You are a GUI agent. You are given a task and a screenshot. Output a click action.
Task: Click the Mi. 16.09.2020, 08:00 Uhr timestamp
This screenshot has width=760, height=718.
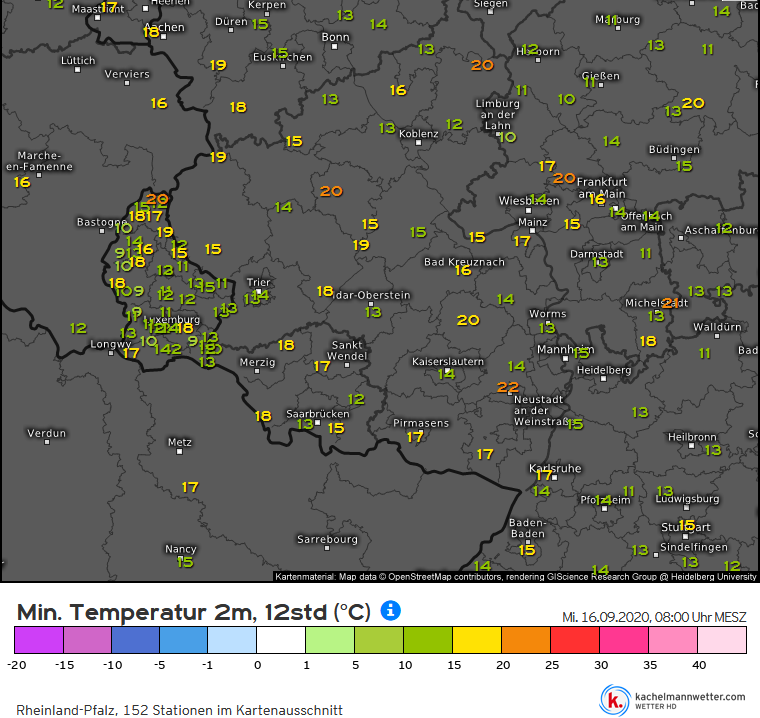(654, 617)
